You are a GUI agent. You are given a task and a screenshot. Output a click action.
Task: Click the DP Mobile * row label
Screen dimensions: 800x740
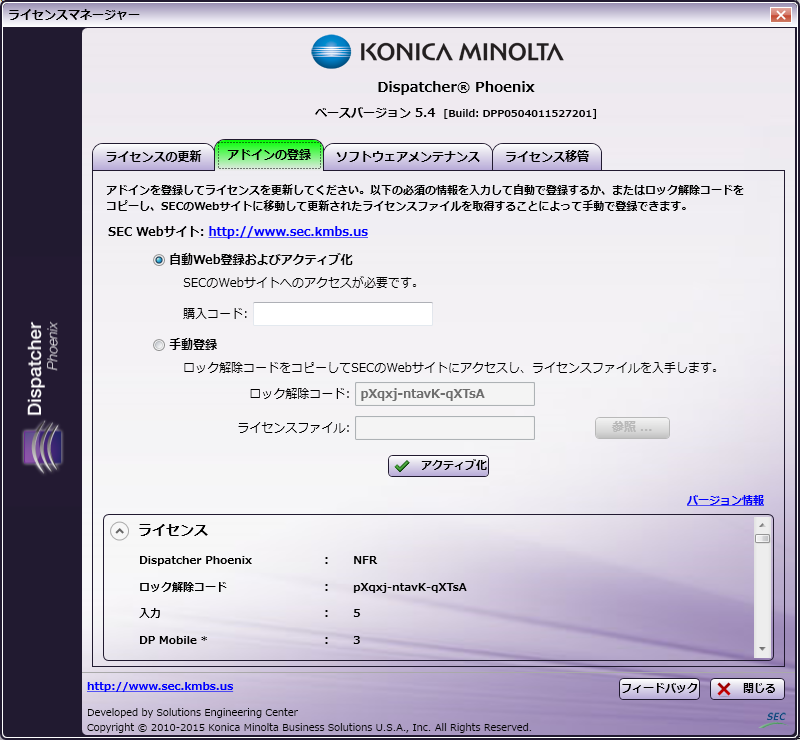173,640
